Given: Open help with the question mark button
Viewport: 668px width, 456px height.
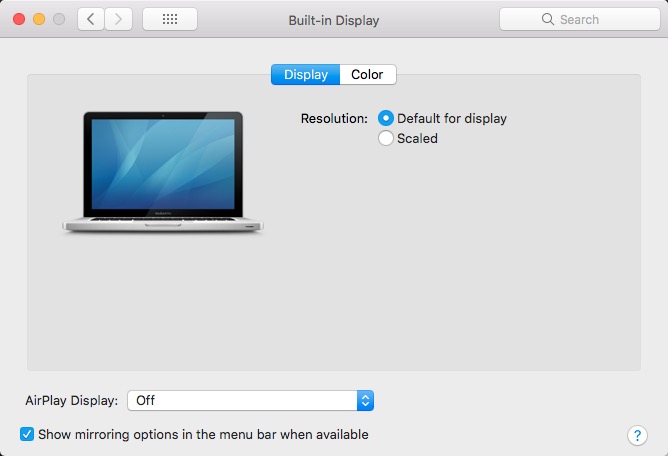Looking at the screenshot, I should (637, 435).
